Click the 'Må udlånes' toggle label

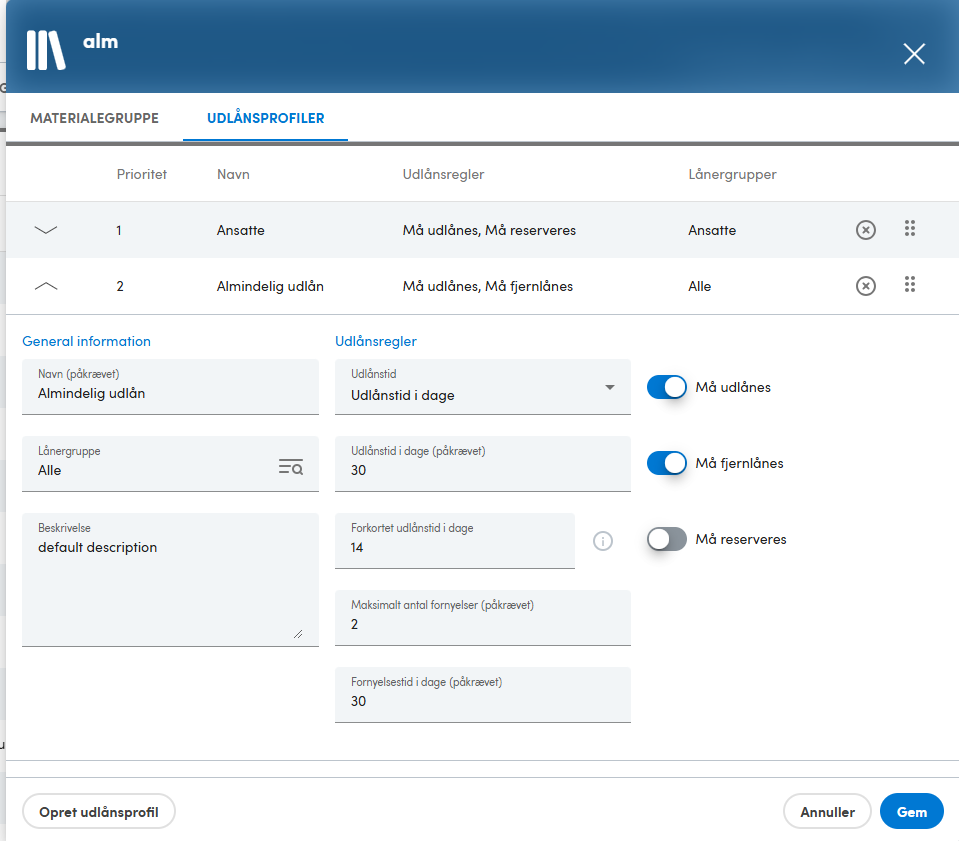(x=733, y=387)
